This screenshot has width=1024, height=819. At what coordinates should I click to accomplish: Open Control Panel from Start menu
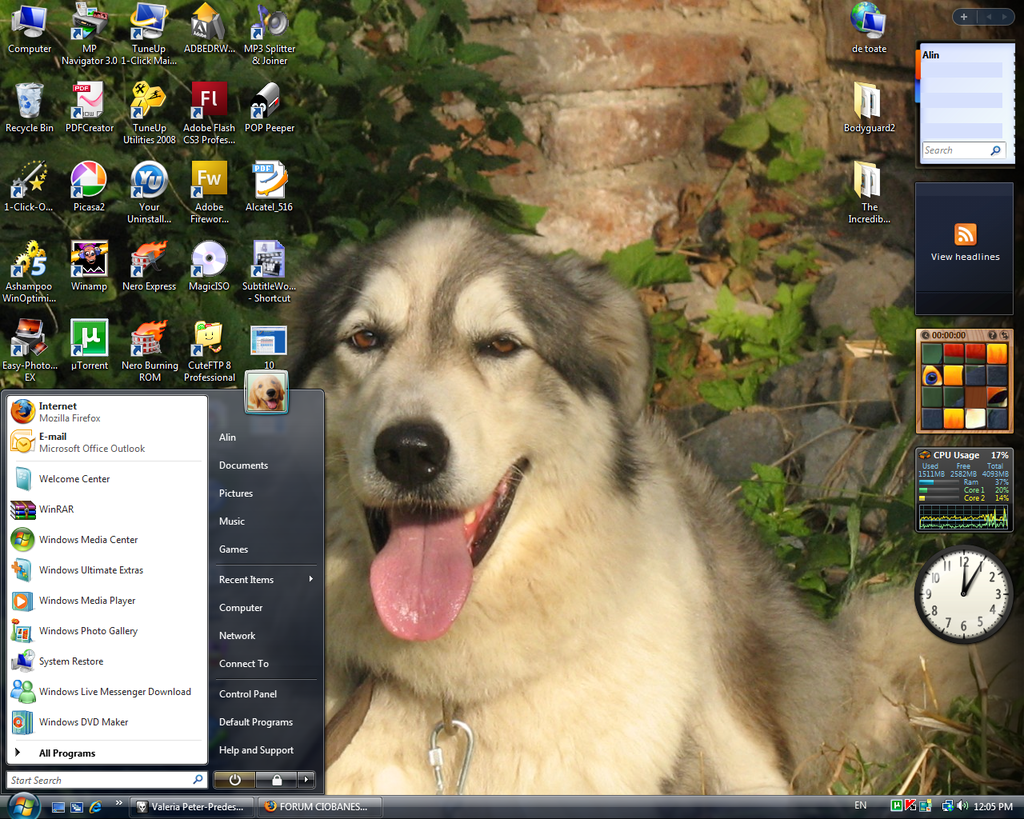pos(248,694)
